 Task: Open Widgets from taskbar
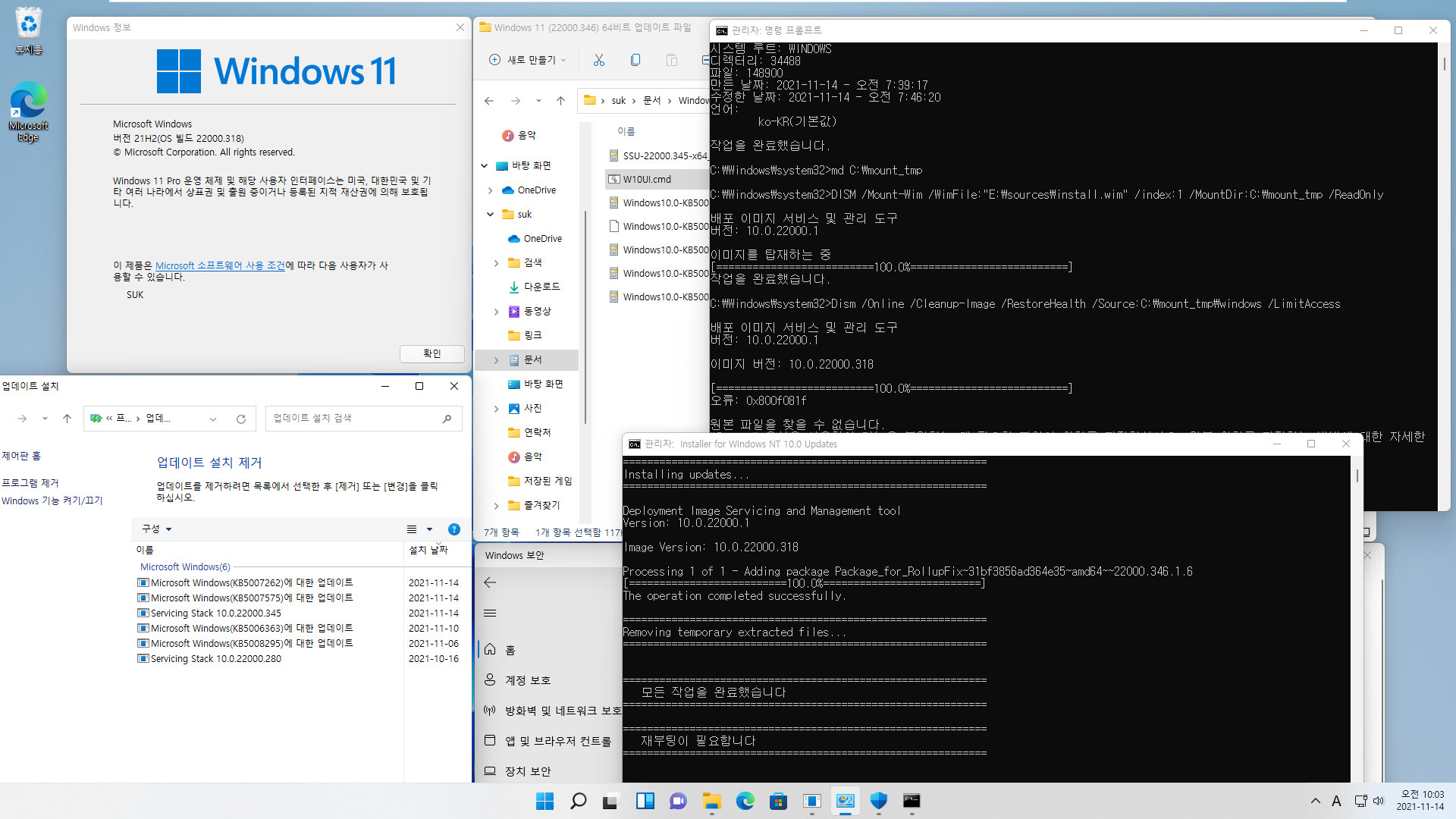coord(645,801)
